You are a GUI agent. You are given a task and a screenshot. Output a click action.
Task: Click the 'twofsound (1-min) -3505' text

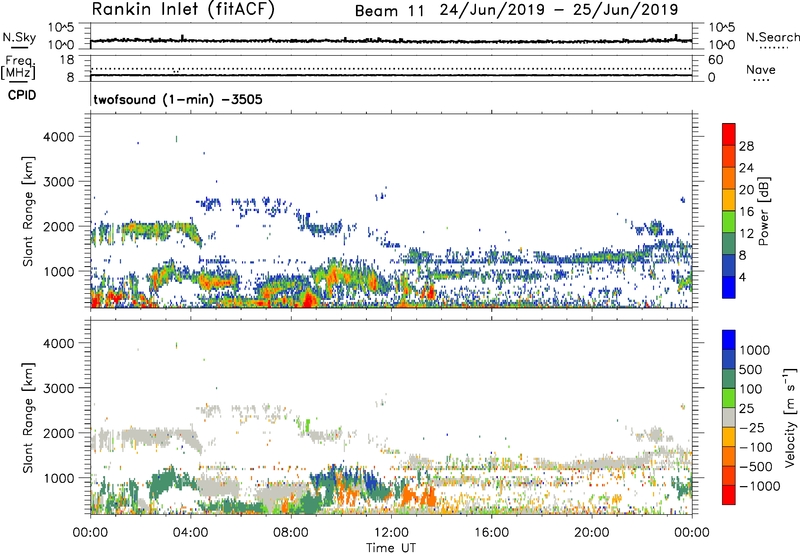[178, 99]
